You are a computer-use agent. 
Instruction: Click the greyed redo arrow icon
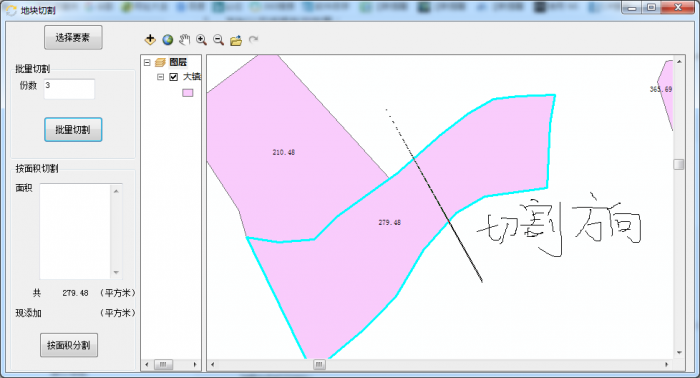tap(253, 40)
